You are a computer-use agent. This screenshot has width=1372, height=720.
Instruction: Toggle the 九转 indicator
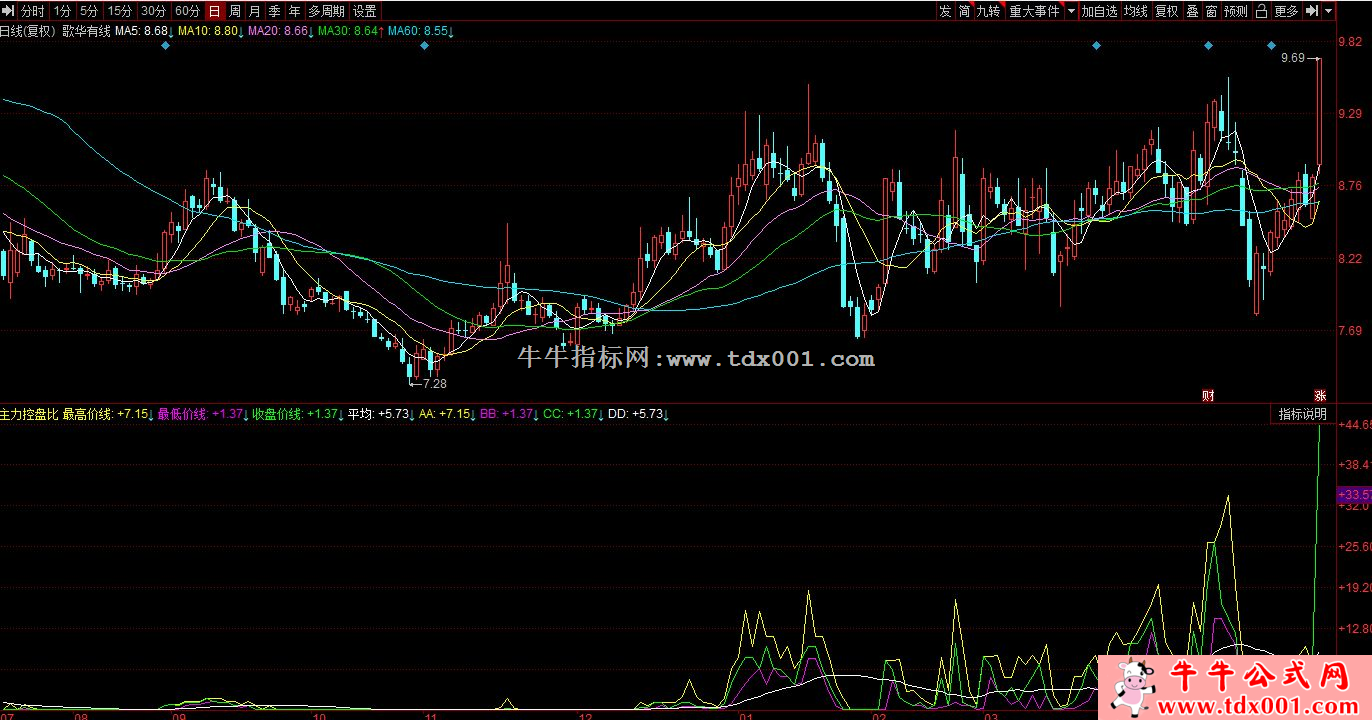pyautogui.click(x=988, y=11)
